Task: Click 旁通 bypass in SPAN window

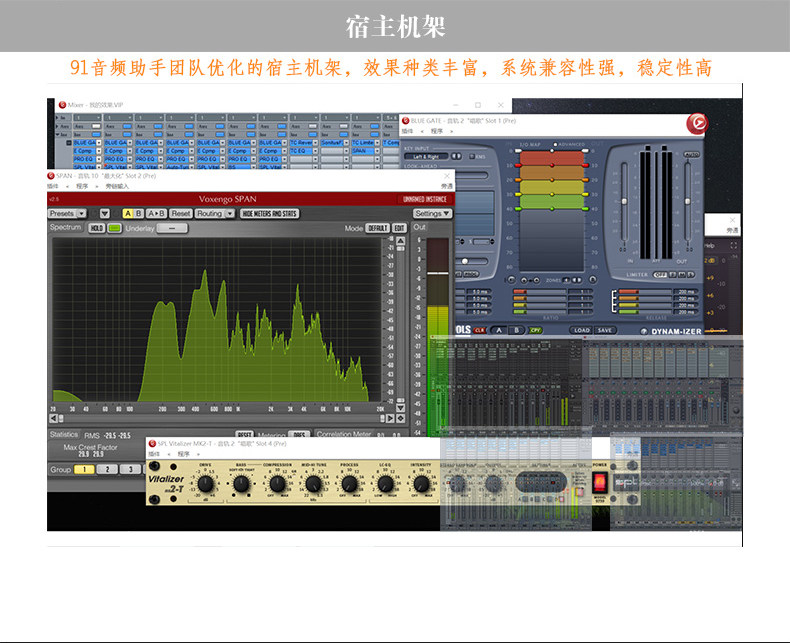Action: click(x=447, y=186)
